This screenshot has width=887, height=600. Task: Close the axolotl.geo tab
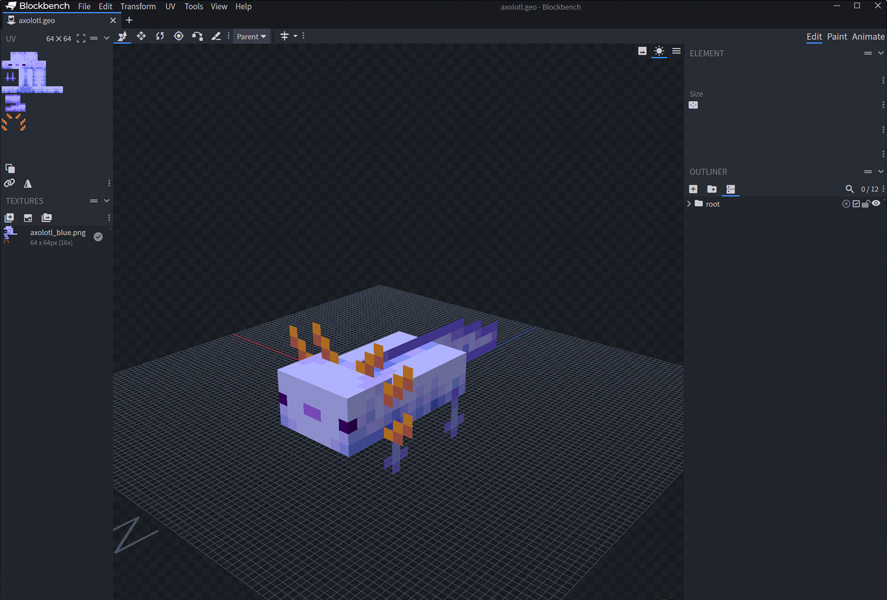coord(113,20)
